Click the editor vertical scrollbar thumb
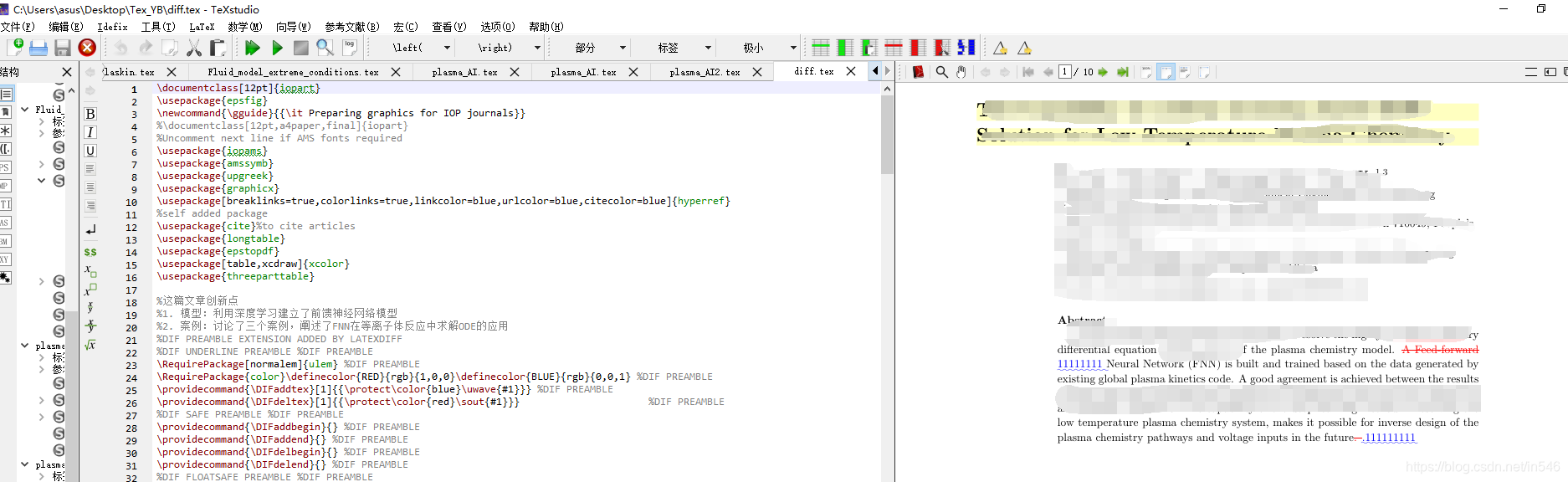The width and height of the screenshot is (1568, 482). tap(888, 134)
